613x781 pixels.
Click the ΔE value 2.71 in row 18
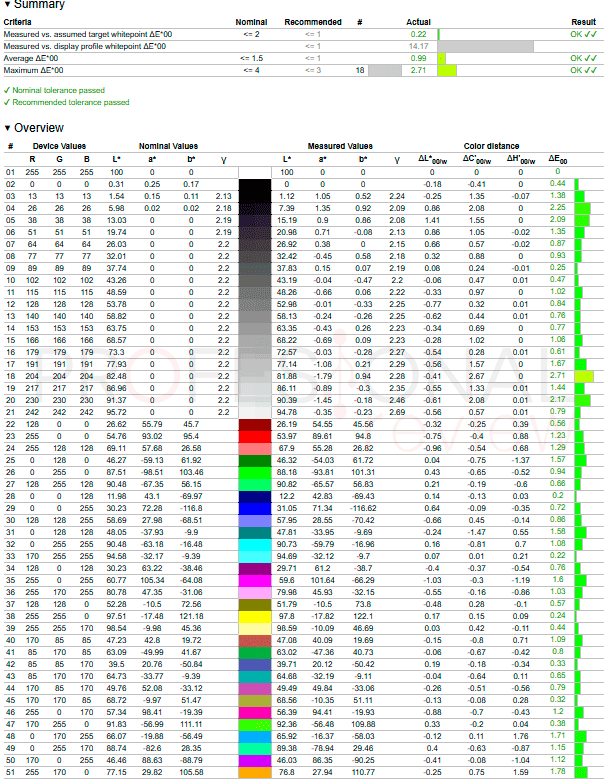point(558,376)
